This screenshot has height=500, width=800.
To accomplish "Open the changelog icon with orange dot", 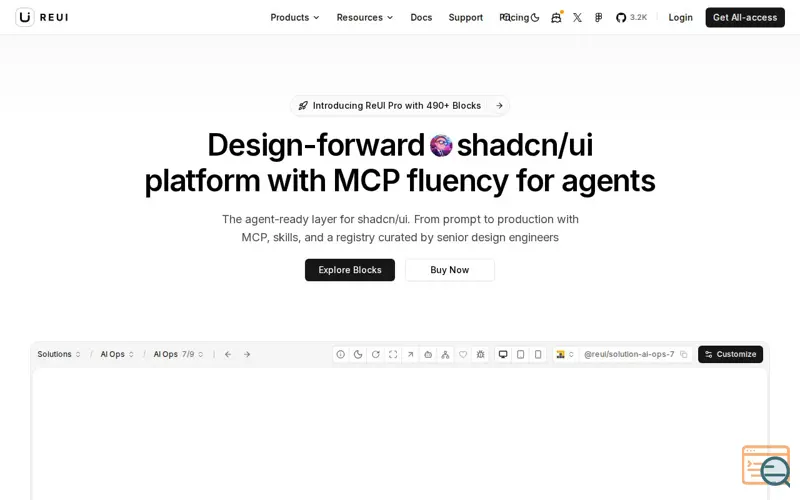I will [x=556, y=17].
